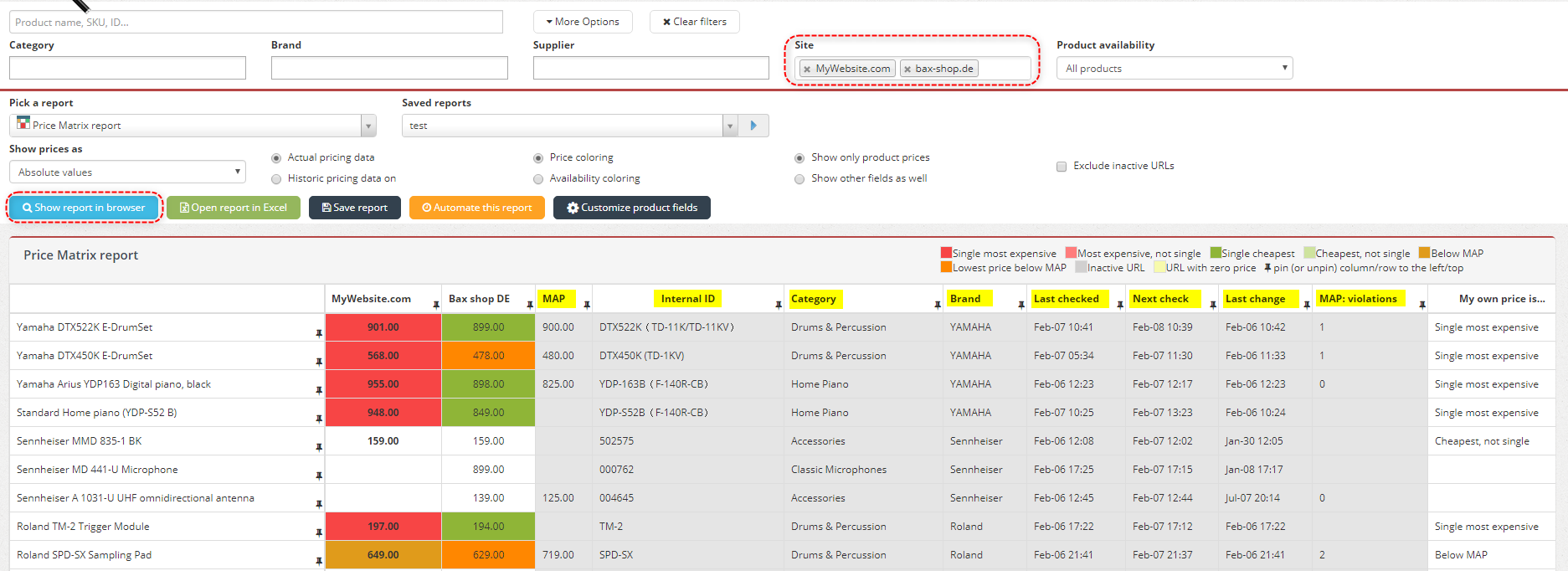Open Customize product fields
The height and width of the screenshot is (571, 1568).
pyautogui.click(x=632, y=208)
